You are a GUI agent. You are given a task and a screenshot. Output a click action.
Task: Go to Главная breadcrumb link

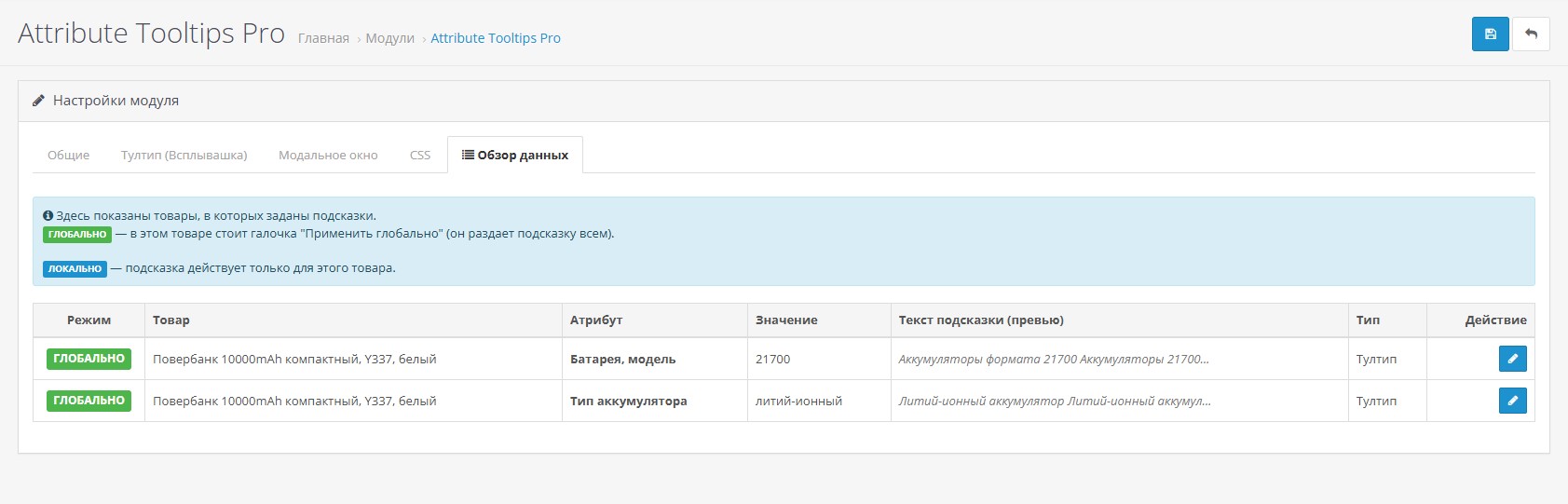click(323, 38)
